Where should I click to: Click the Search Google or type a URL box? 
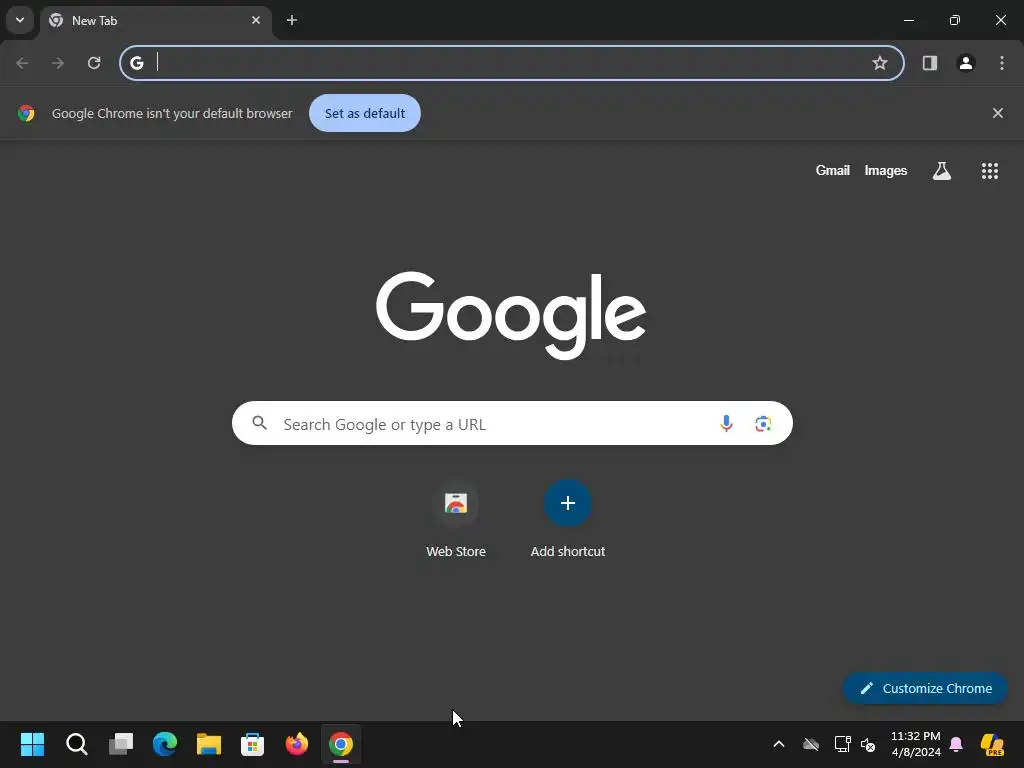[x=512, y=423]
